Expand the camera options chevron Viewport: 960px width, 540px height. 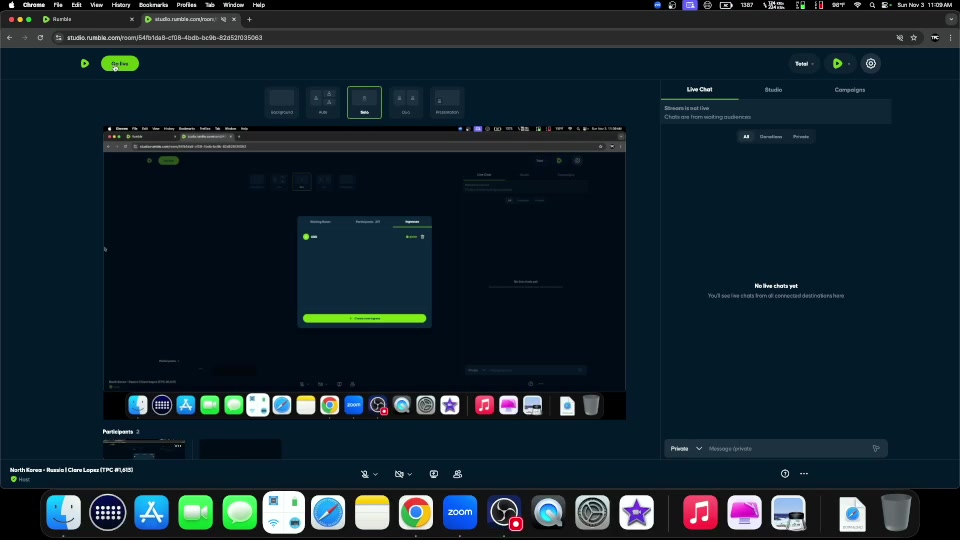(411, 474)
